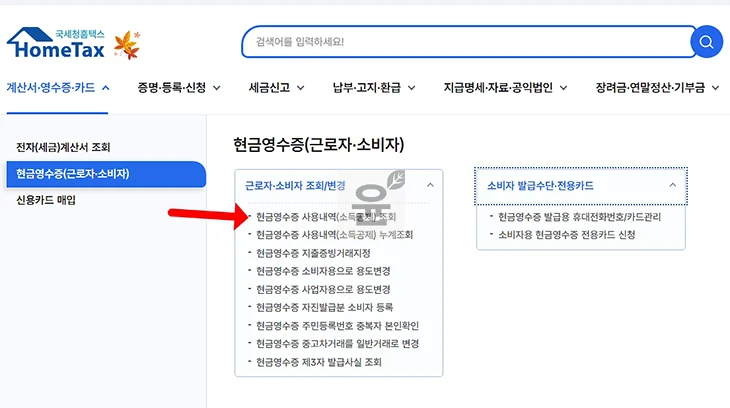
Task: Collapse the 근로자·소비자 조회/변경 panel
Action: tap(430, 185)
